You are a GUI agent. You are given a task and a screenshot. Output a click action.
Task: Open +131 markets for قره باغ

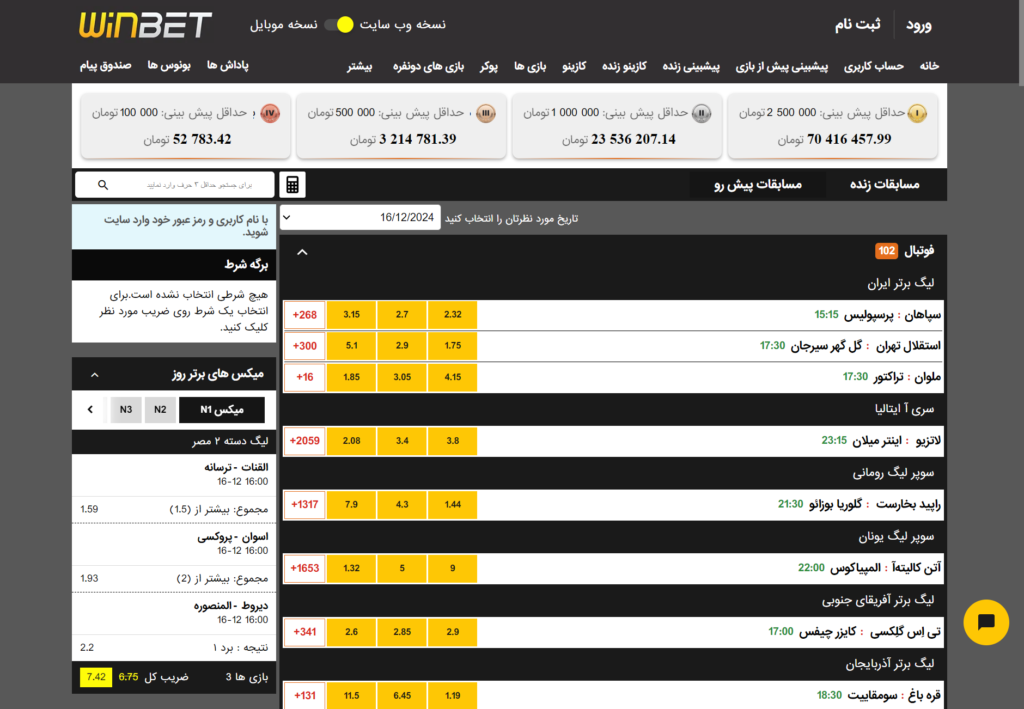(304, 695)
